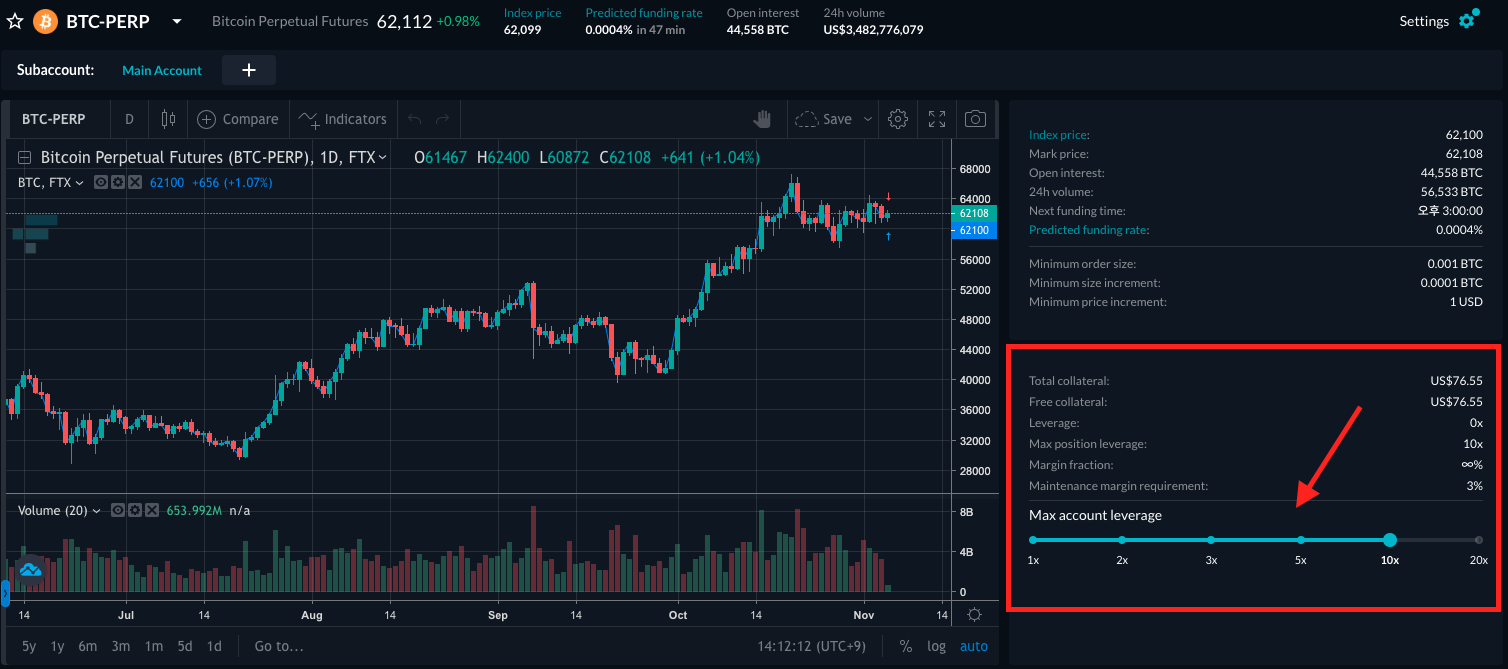Viewport: 1508px width, 669px height.
Task: Redo the last chart action
Action: (x=443, y=119)
